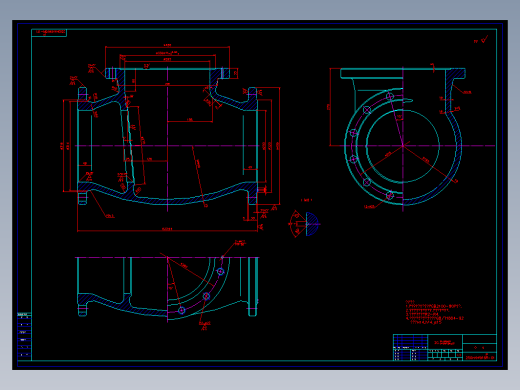520x390 pixels.
Task: Select the hatched bottom wall of the valve body section
Action: click(167, 195)
